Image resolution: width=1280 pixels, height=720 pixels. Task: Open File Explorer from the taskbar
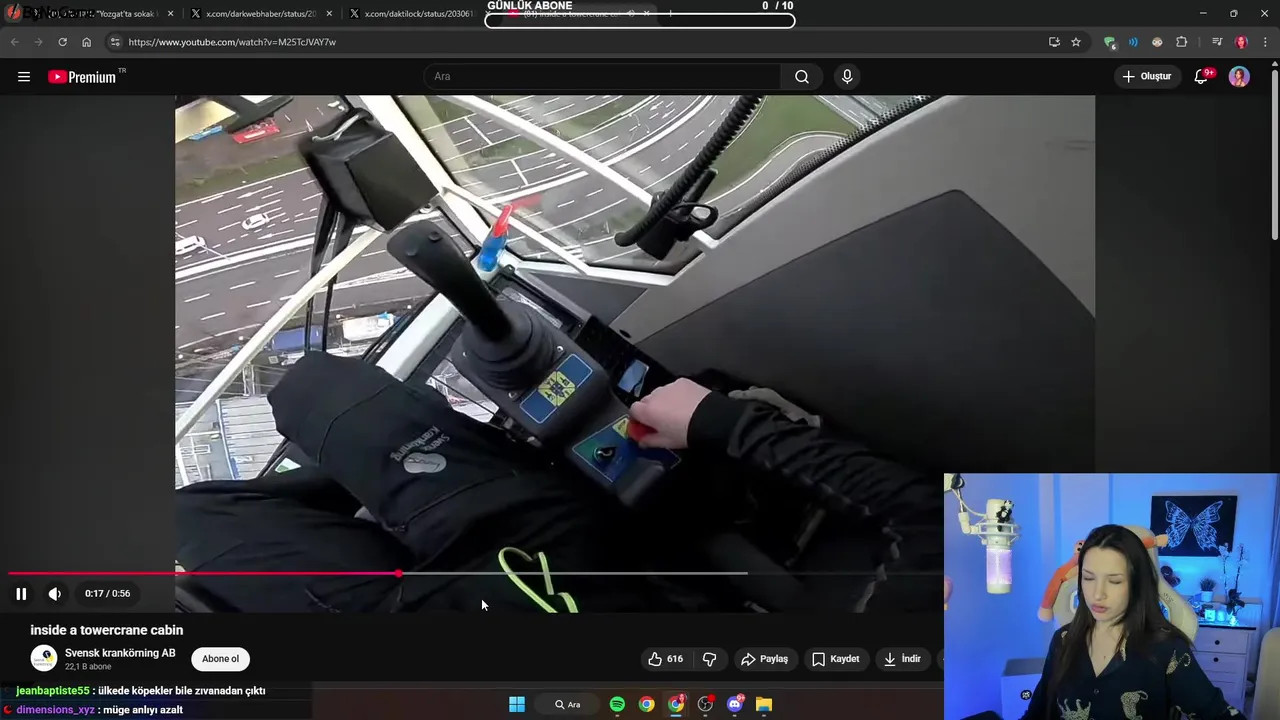tap(764, 704)
